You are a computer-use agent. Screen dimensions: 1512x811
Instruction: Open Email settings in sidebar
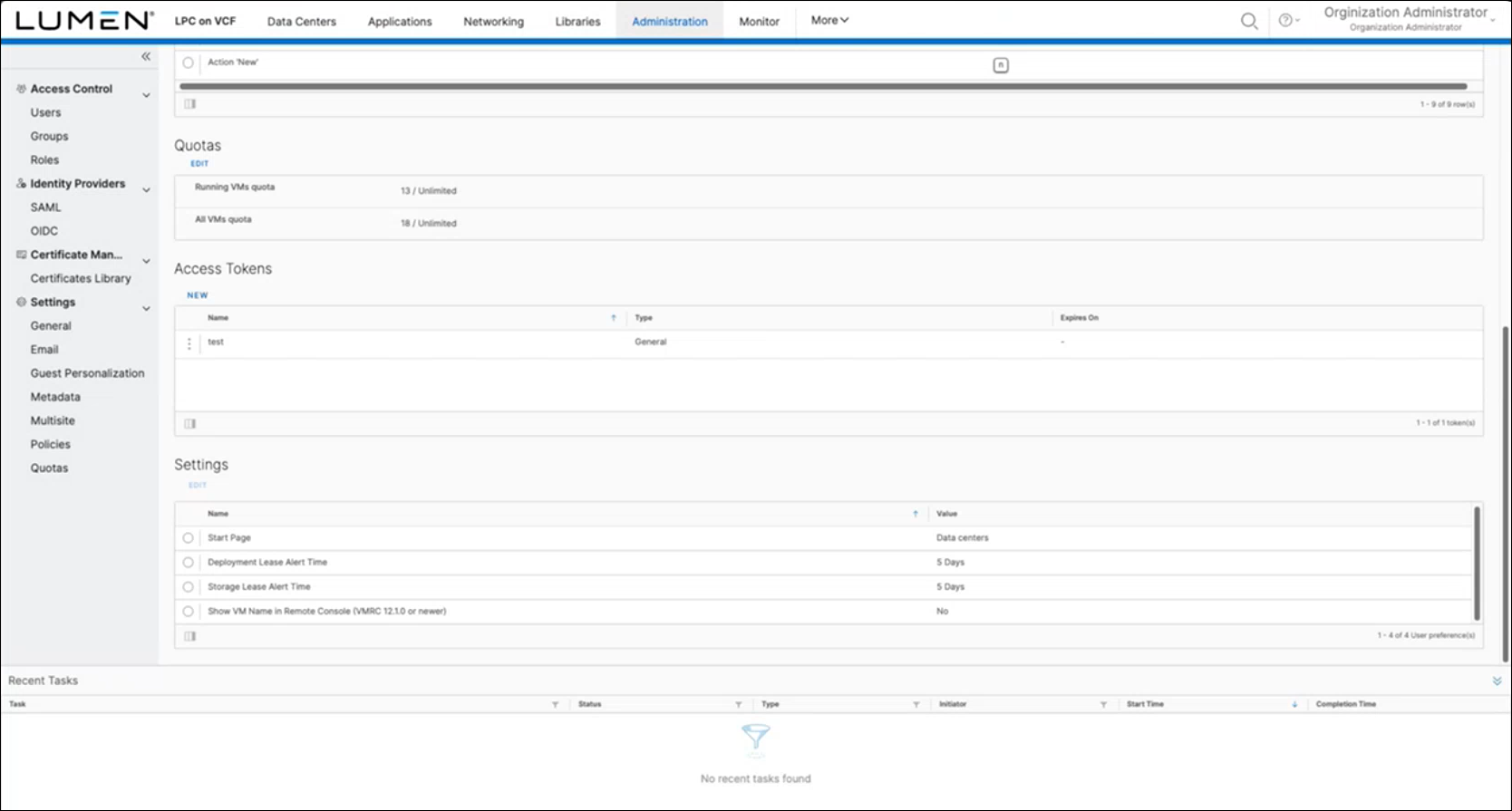tap(44, 349)
